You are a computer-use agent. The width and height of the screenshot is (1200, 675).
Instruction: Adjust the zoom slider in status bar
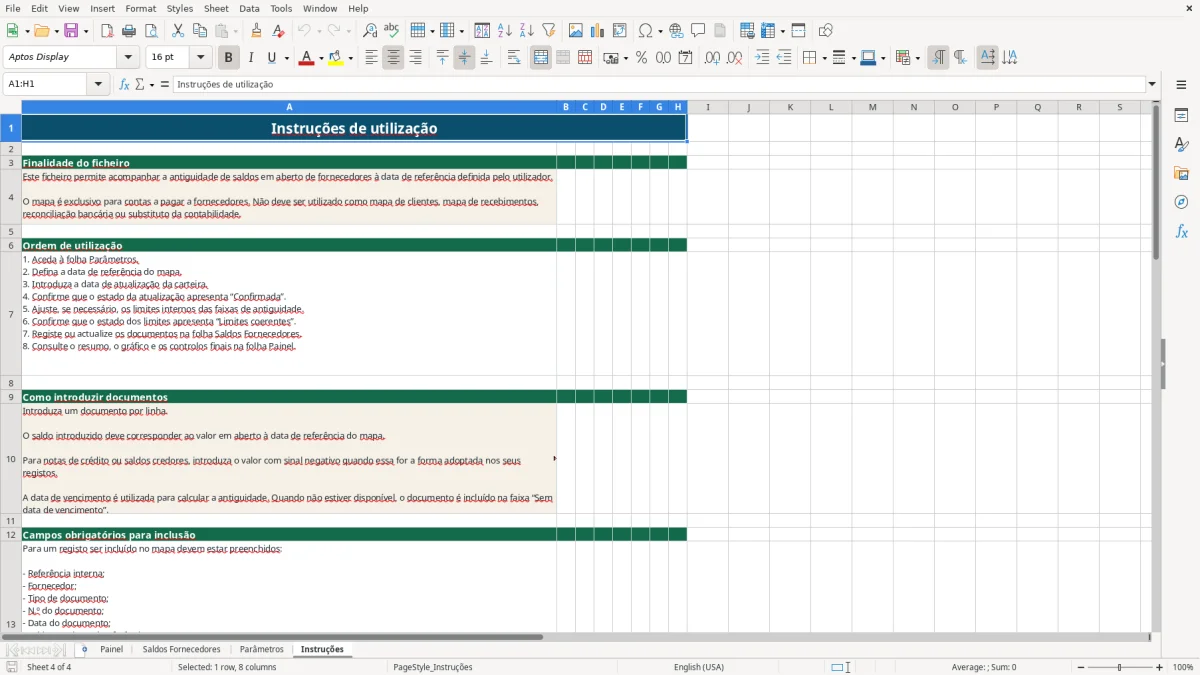coord(1119,667)
